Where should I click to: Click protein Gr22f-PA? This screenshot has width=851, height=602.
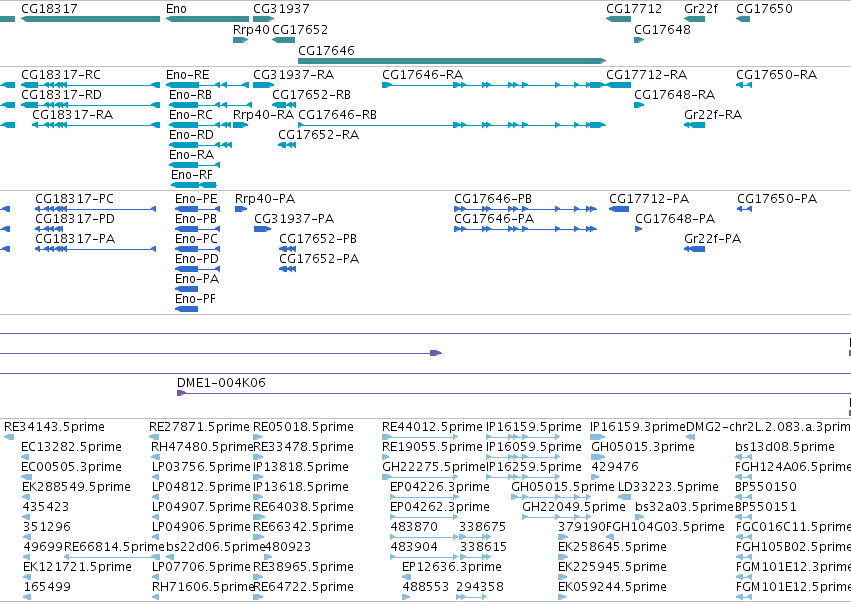[713, 239]
